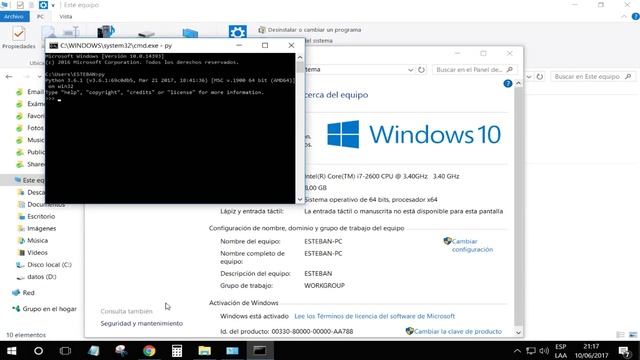The image size is (640, 360).
Task: Click Cambiar configuración link
Action: click(472, 245)
